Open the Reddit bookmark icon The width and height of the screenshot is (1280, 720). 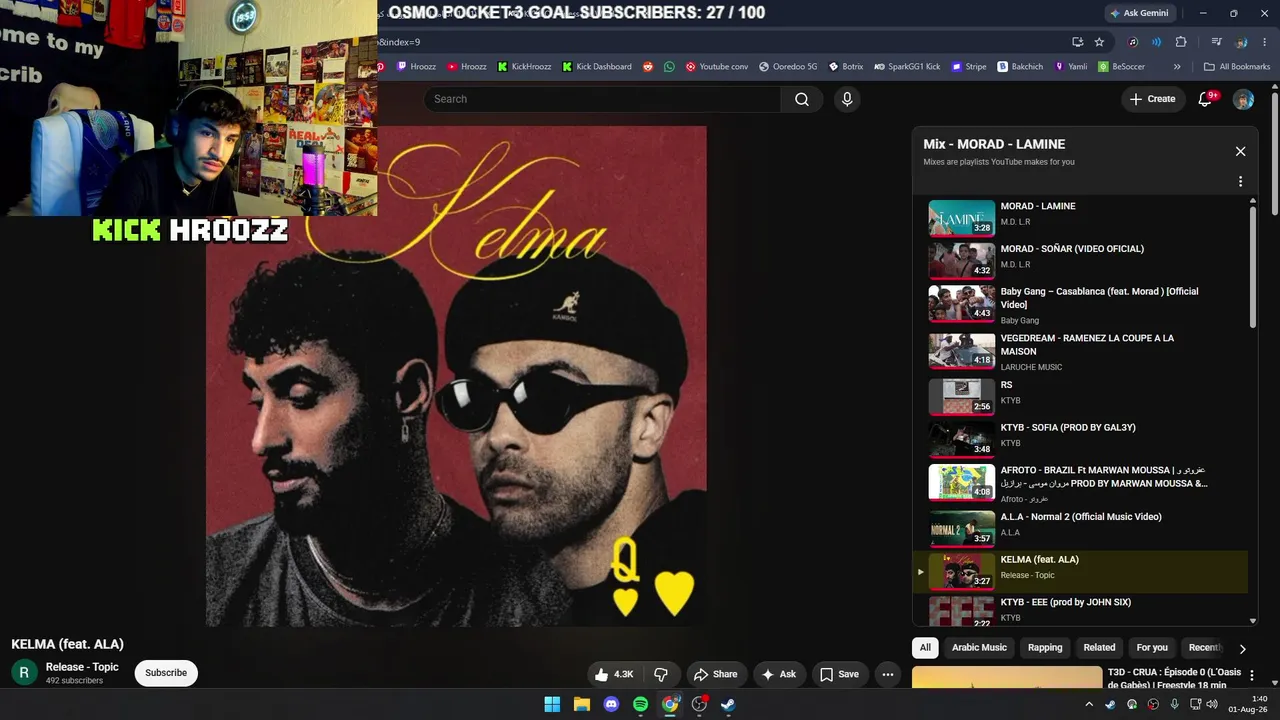click(648, 67)
